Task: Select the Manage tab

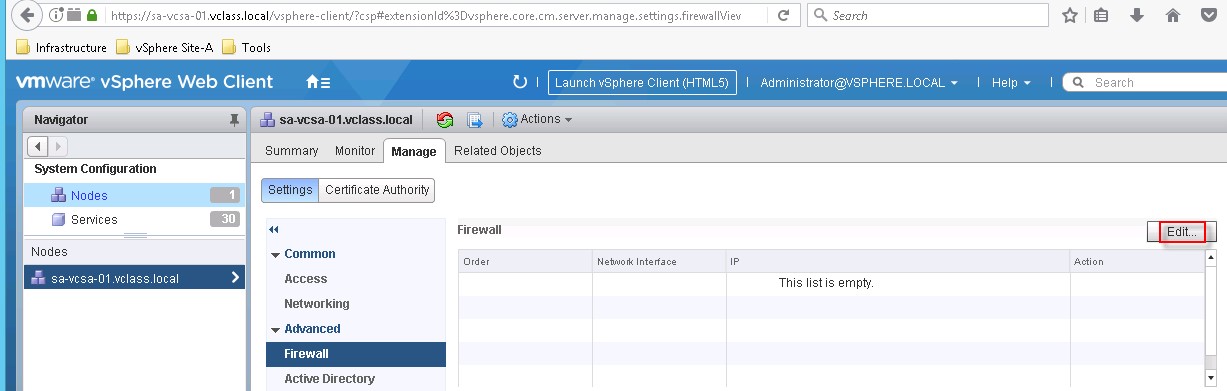Action: coord(414,151)
